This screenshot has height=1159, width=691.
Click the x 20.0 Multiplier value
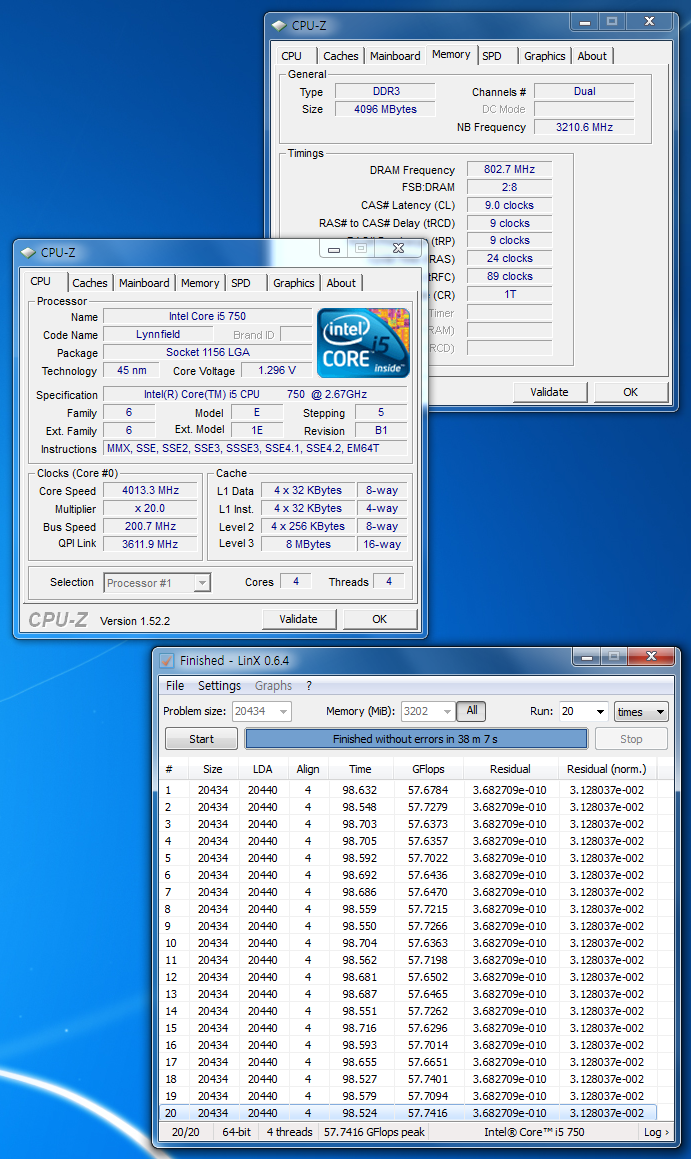point(151,509)
